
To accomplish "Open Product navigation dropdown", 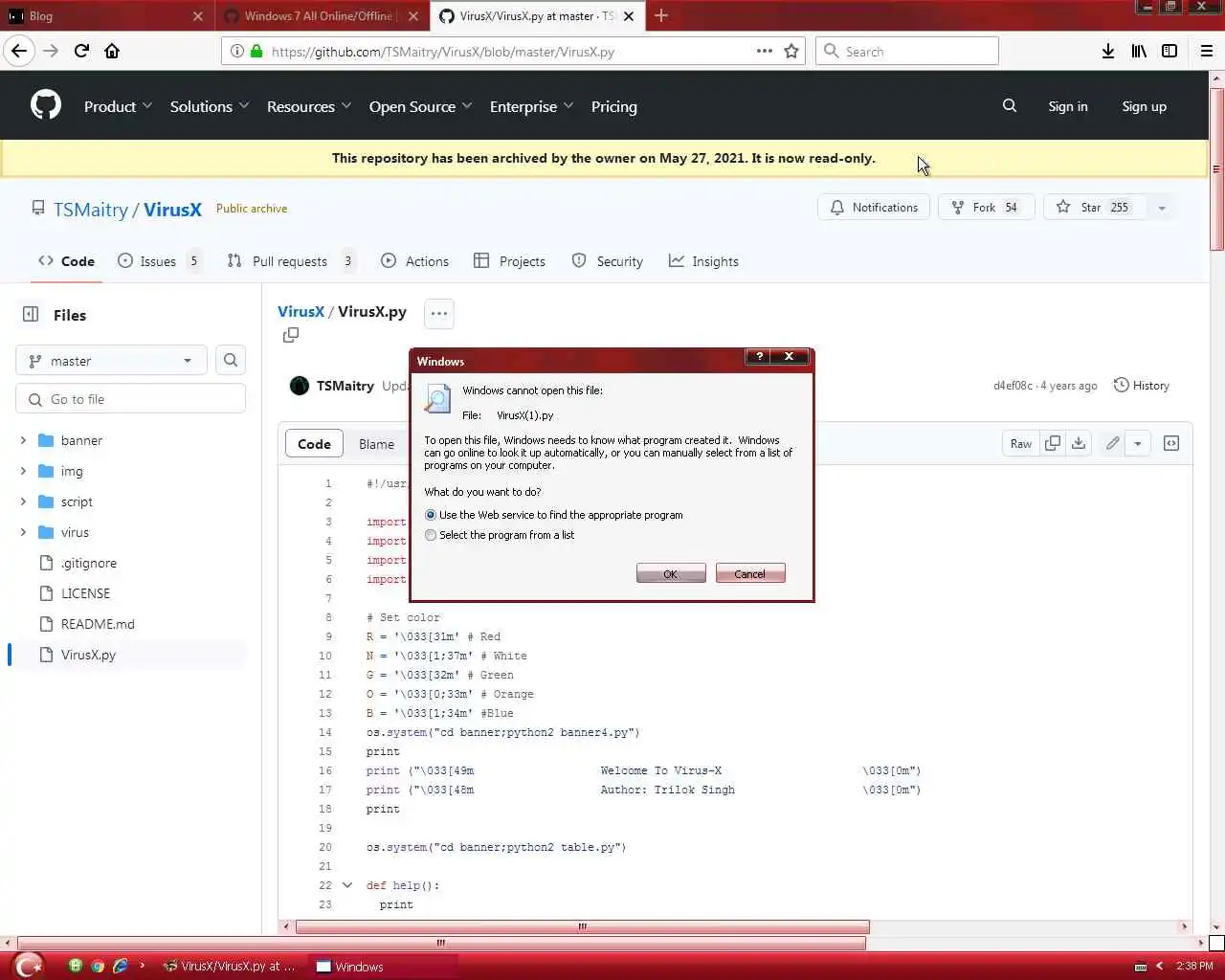I will [118, 106].
